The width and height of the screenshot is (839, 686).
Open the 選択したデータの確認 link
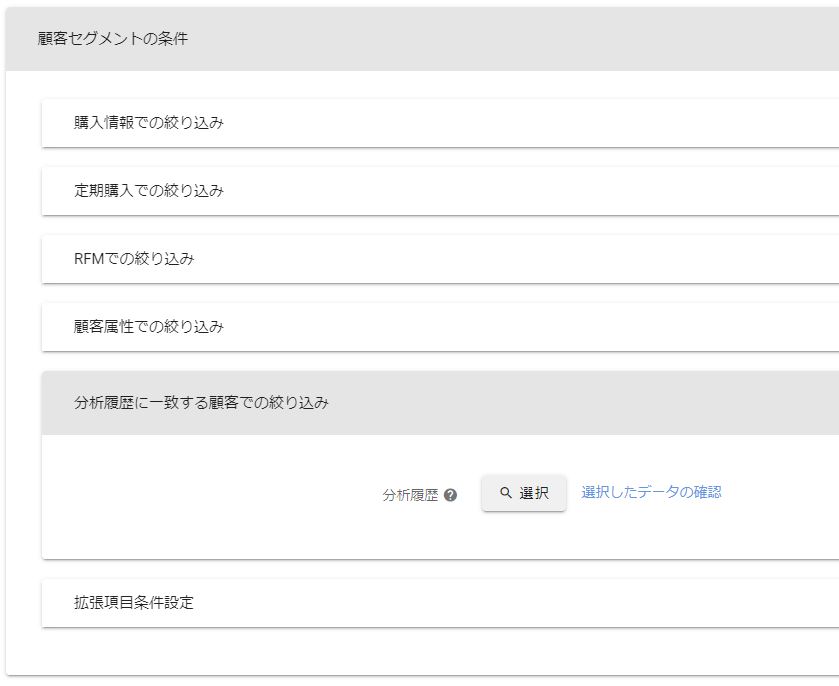(x=651, y=492)
